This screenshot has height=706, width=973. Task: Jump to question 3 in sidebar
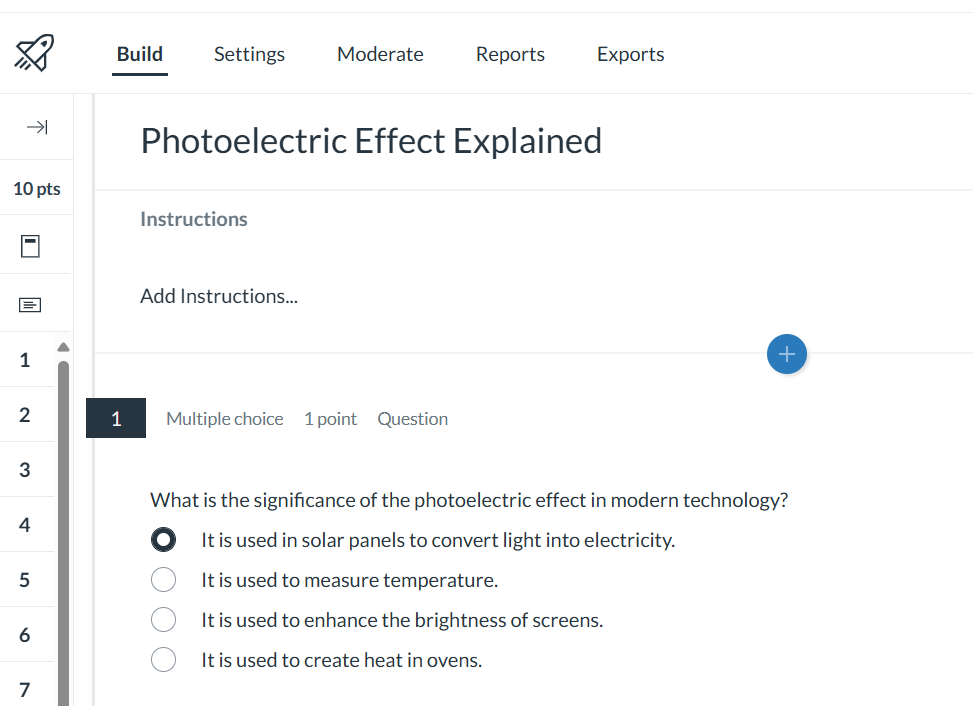click(25, 470)
